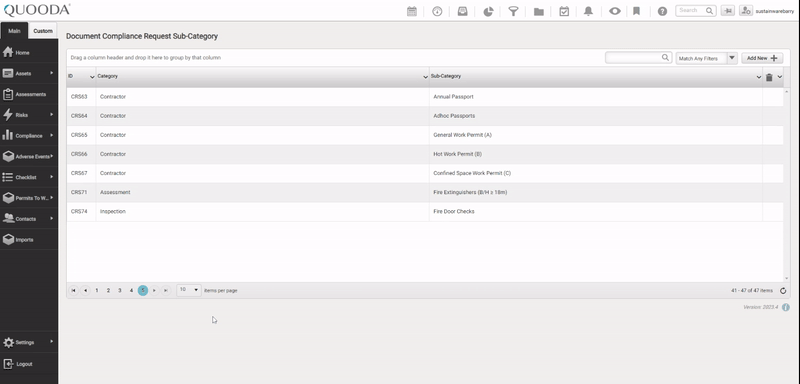The width and height of the screenshot is (800, 384).
Task: Open the help question mark icon
Action: pos(662,11)
